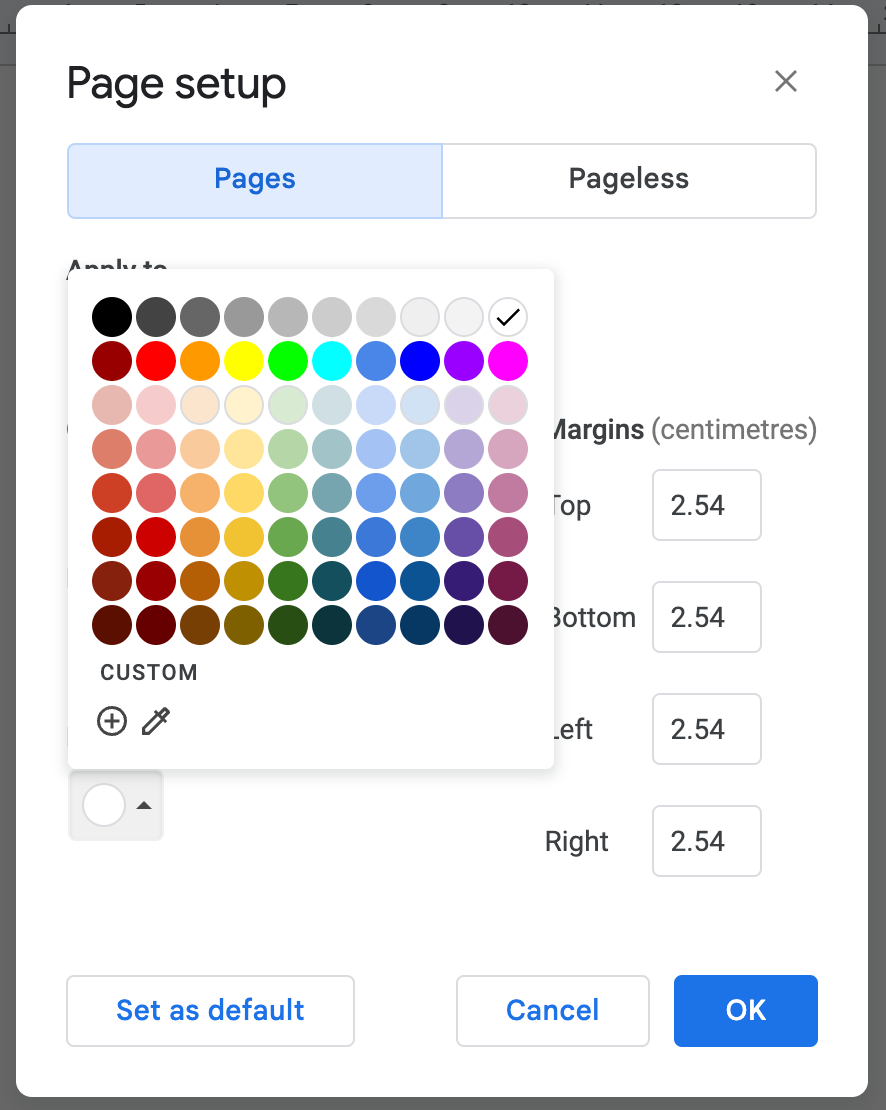886x1110 pixels.
Task: Close the Page setup dialog
Action: [x=786, y=81]
